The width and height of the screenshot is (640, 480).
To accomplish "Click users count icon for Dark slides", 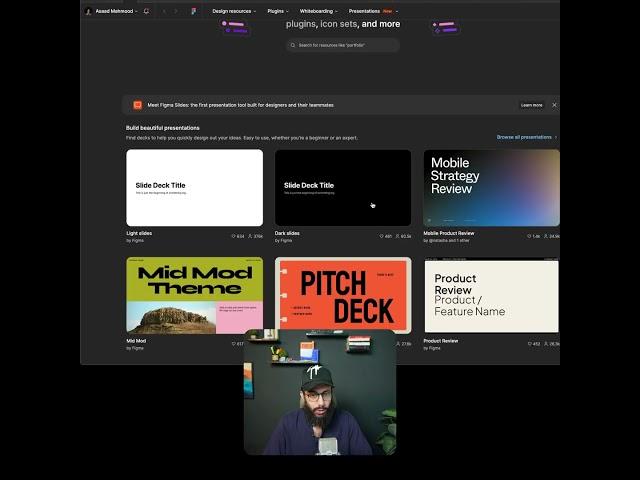I will click(397, 236).
